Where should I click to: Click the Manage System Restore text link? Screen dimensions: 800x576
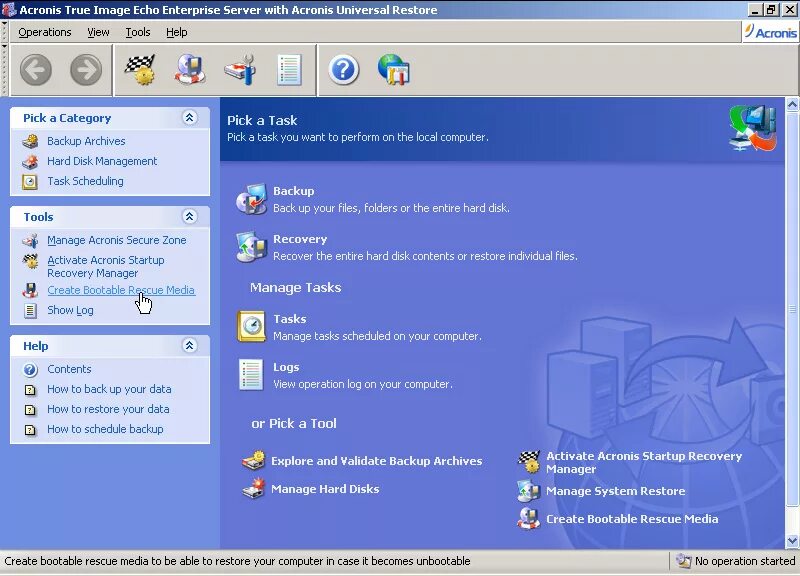(x=616, y=491)
